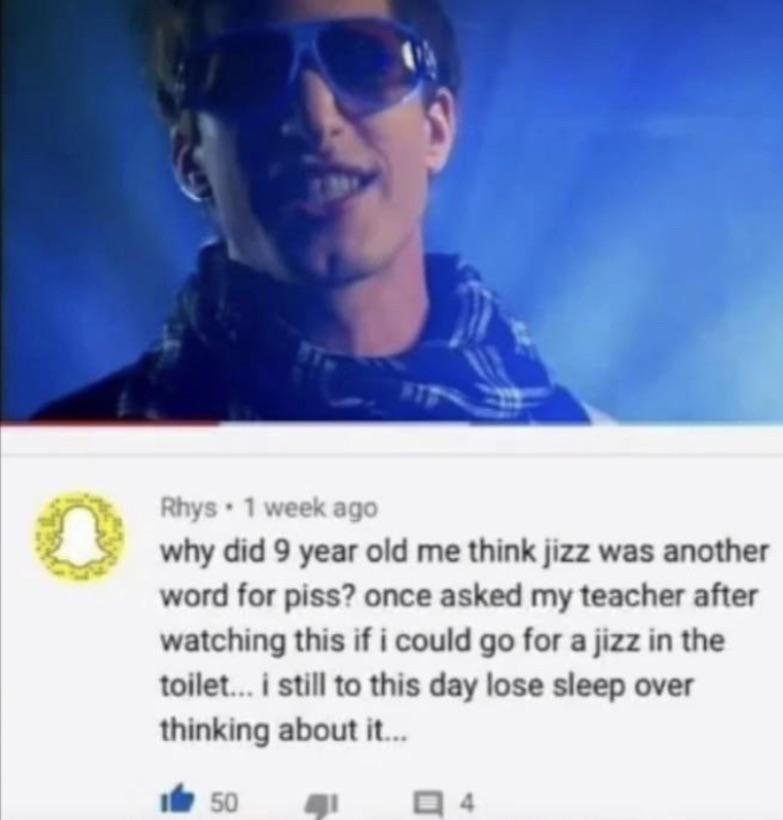This screenshot has height=820, width=783.
Task: Open the channel via the Rhys username
Action: [x=188, y=508]
